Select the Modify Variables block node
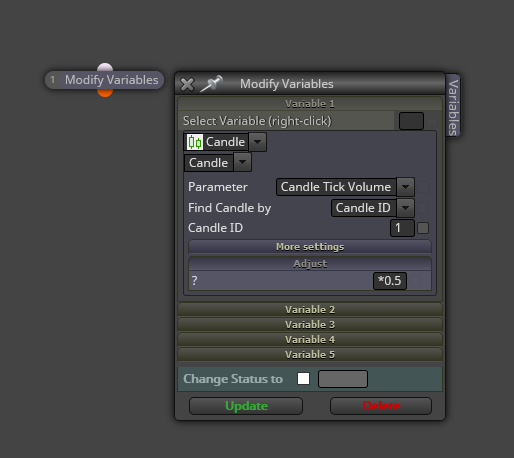The image size is (514, 458). click(x=111, y=80)
